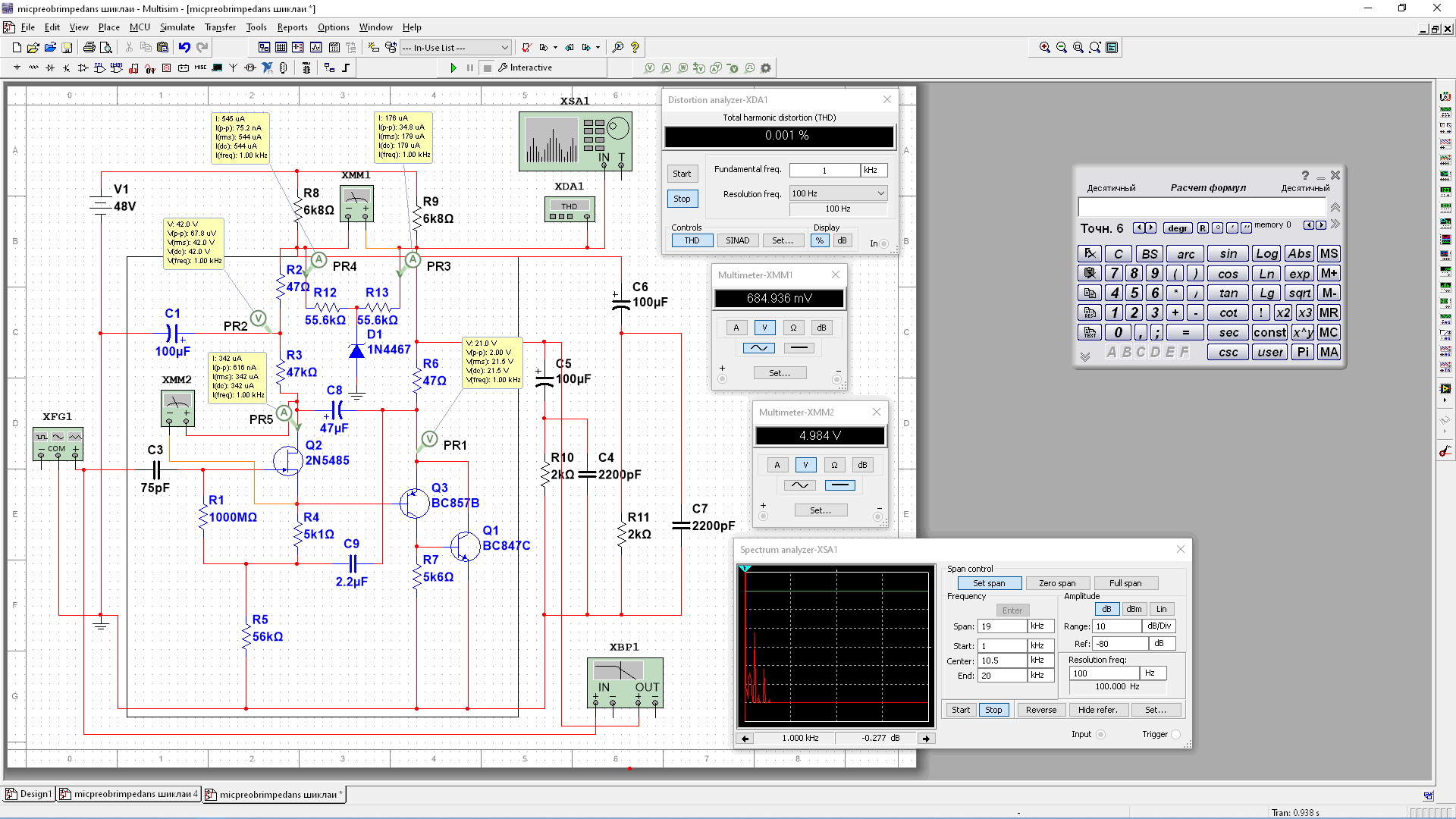This screenshot has width=1456, height=819.
Task: Click the spectrum analyzer plot display
Action: 836,646
